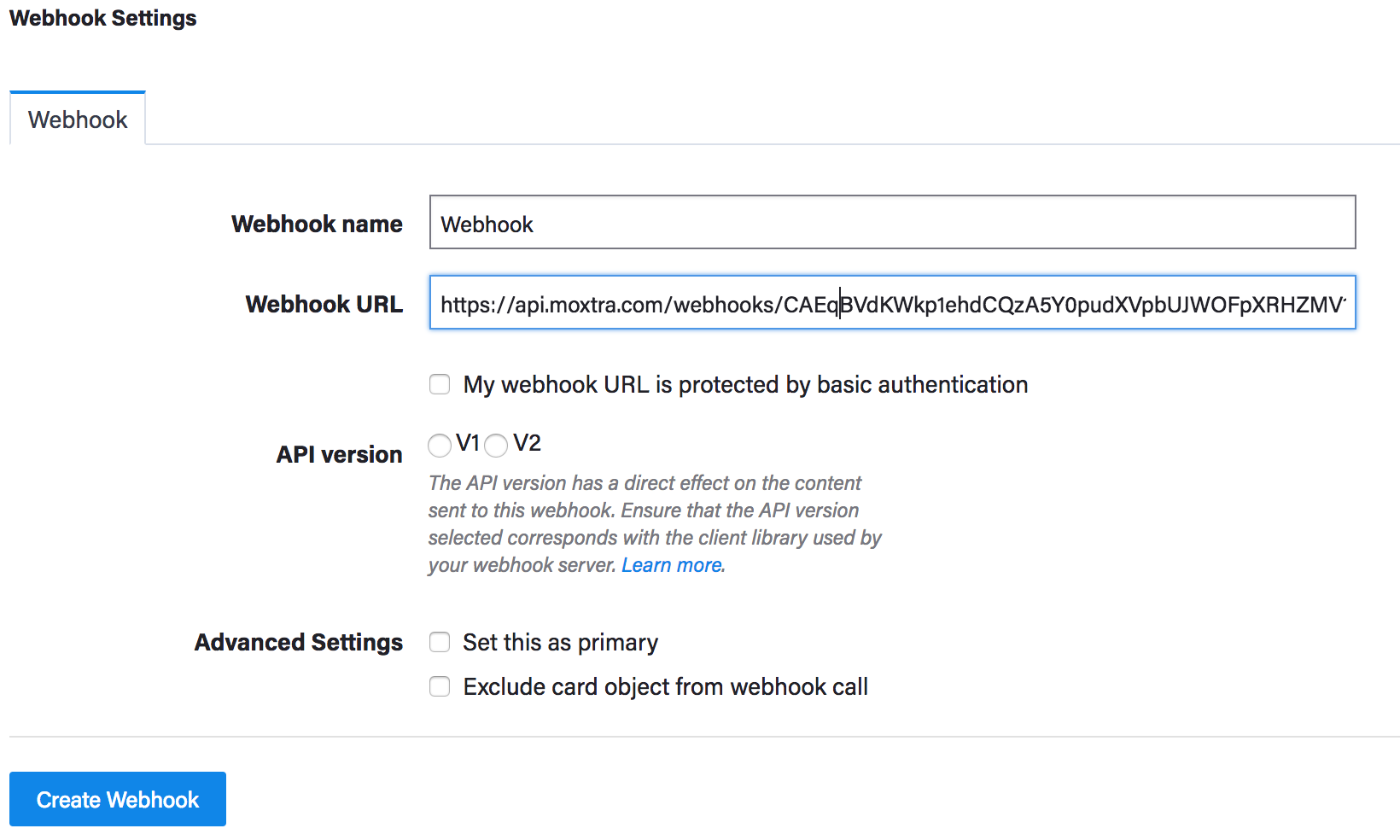Click the 'Set this as primary' label text
The height and width of the screenshot is (840, 1400).
pyautogui.click(x=560, y=642)
